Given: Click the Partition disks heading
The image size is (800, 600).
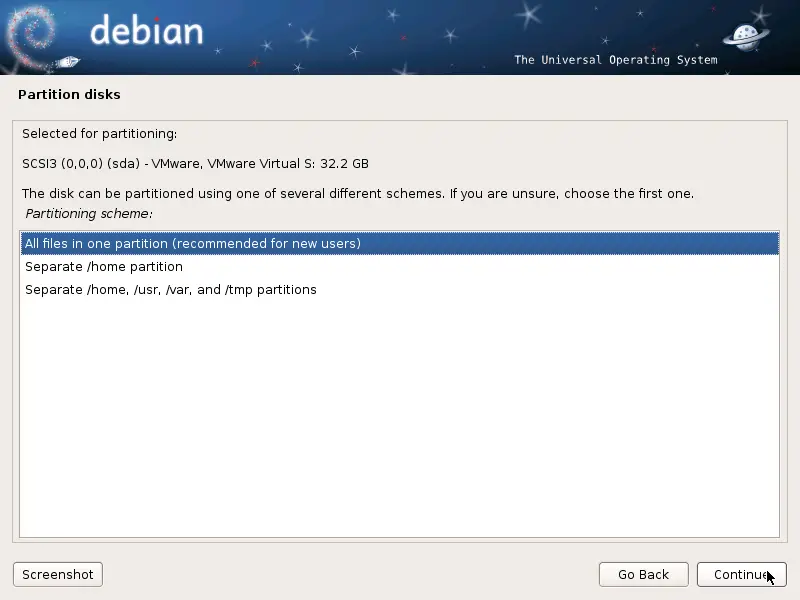Looking at the screenshot, I should coord(69,94).
